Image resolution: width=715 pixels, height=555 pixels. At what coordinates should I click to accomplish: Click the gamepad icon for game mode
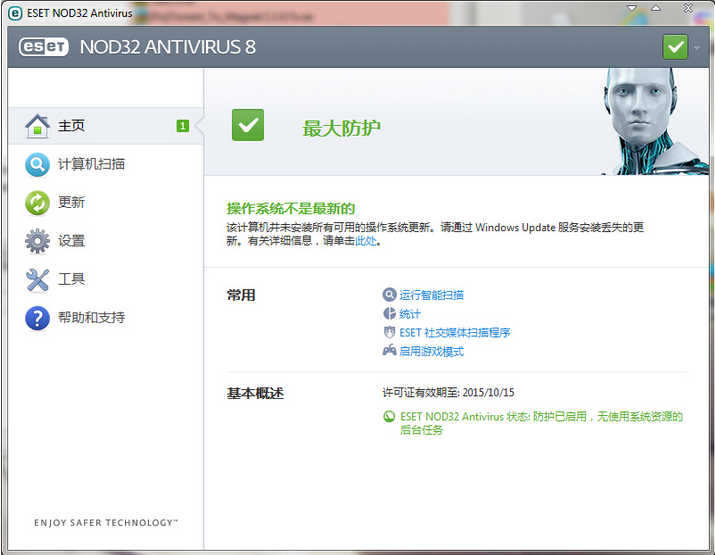pyautogui.click(x=389, y=351)
